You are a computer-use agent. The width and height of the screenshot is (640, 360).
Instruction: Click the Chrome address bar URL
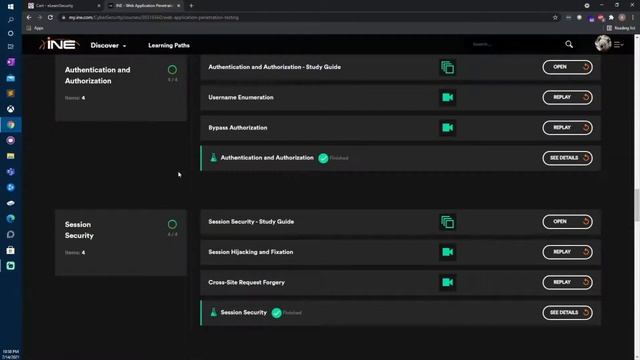point(153,18)
